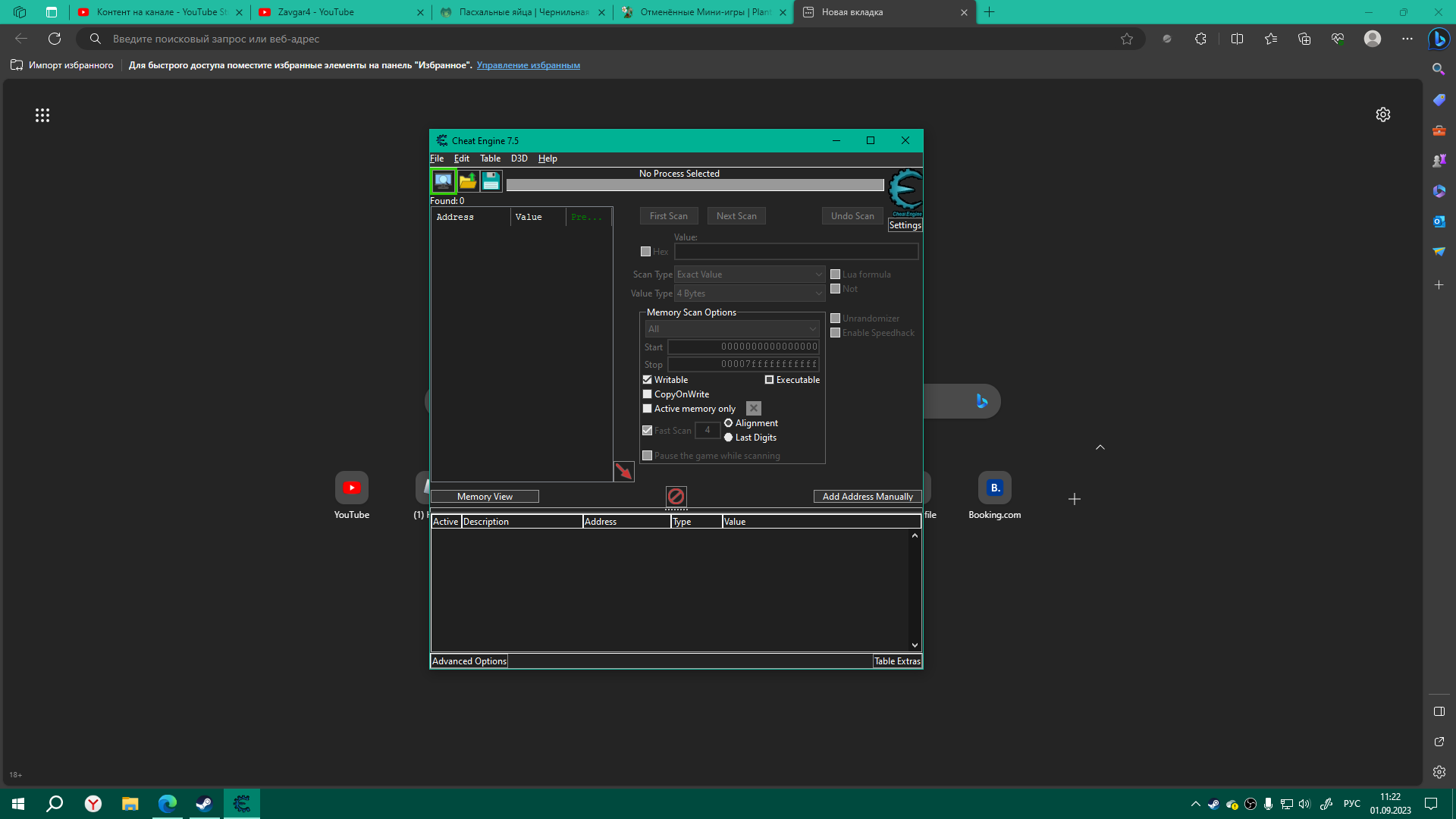The height and width of the screenshot is (819, 1456).
Task: Click the save table floppy icon
Action: coord(491,181)
